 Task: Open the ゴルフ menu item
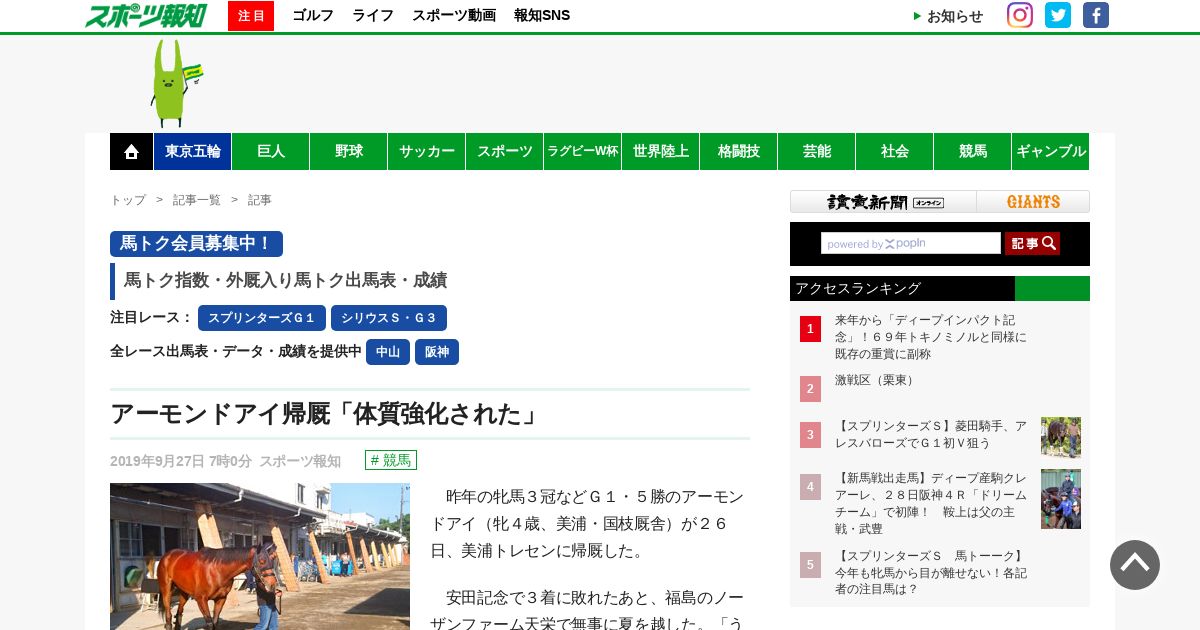[313, 16]
